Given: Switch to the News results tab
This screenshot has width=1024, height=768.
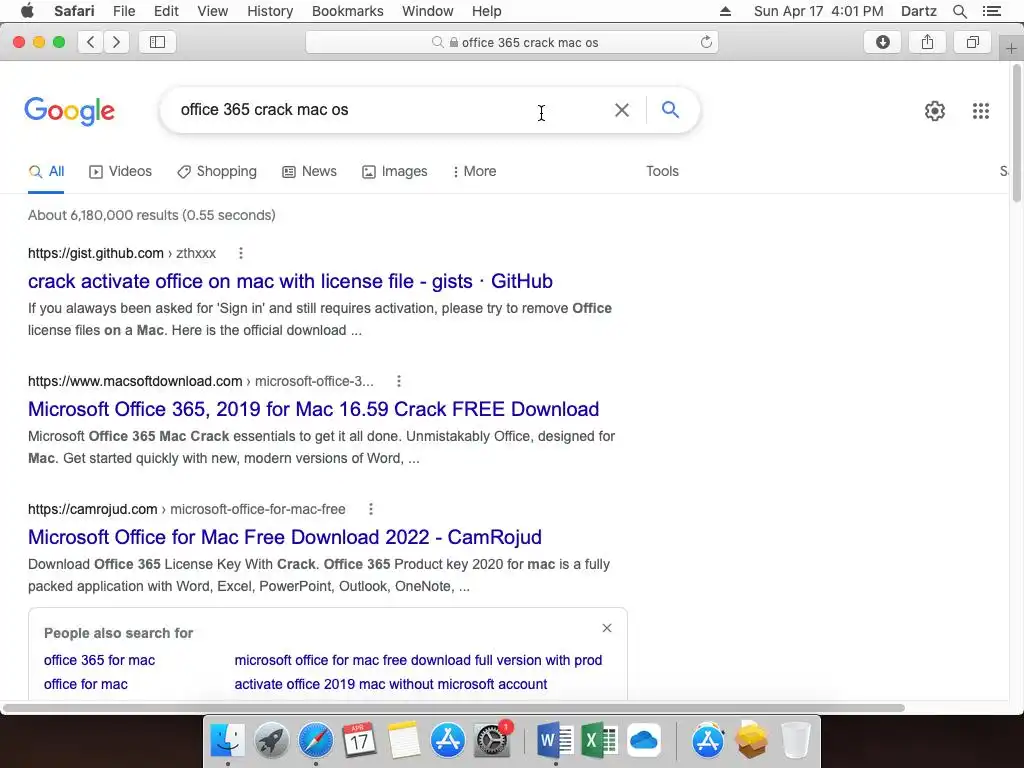Looking at the screenshot, I should point(310,172).
